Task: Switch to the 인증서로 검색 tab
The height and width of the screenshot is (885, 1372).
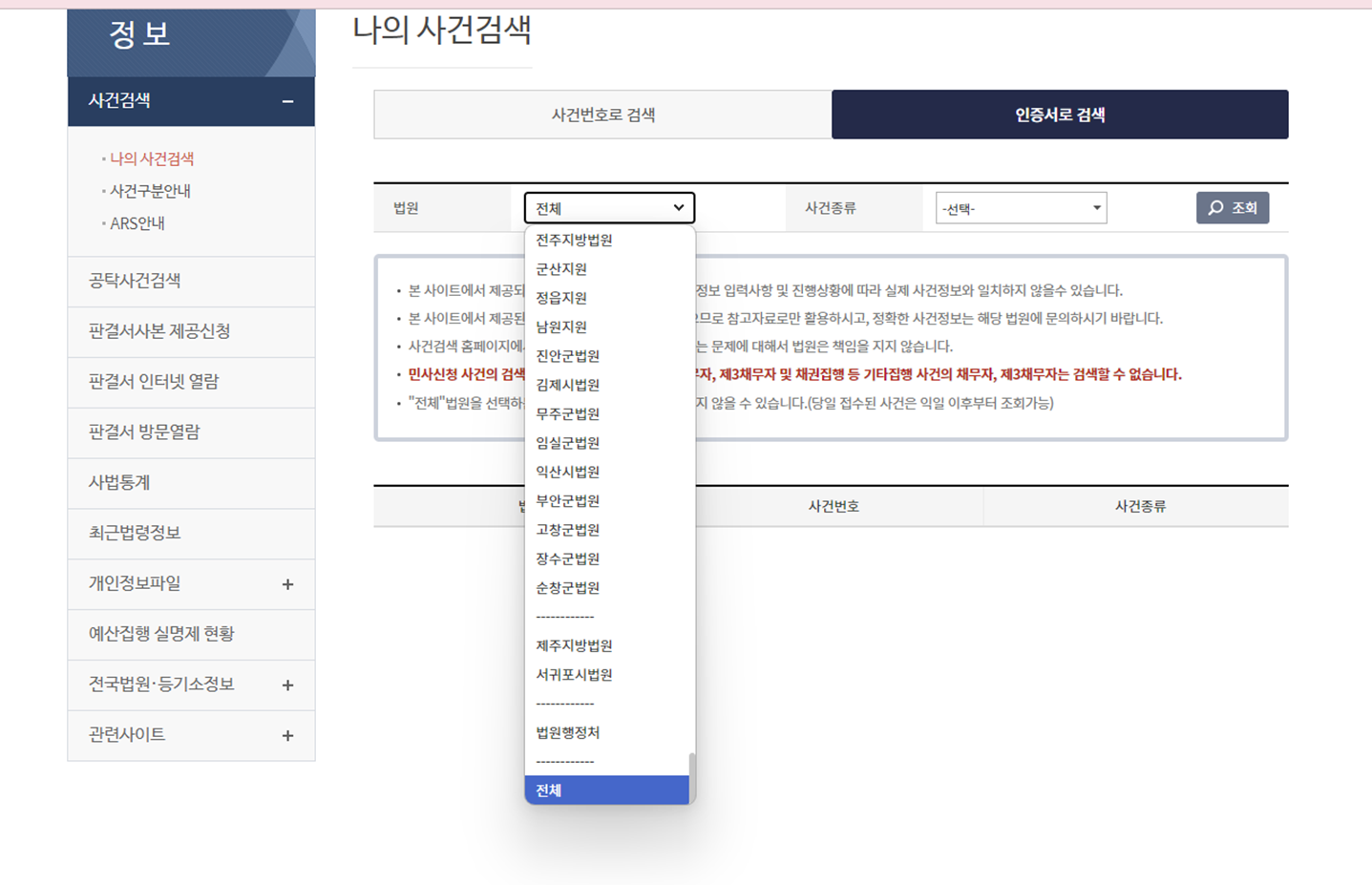Action: [1060, 114]
